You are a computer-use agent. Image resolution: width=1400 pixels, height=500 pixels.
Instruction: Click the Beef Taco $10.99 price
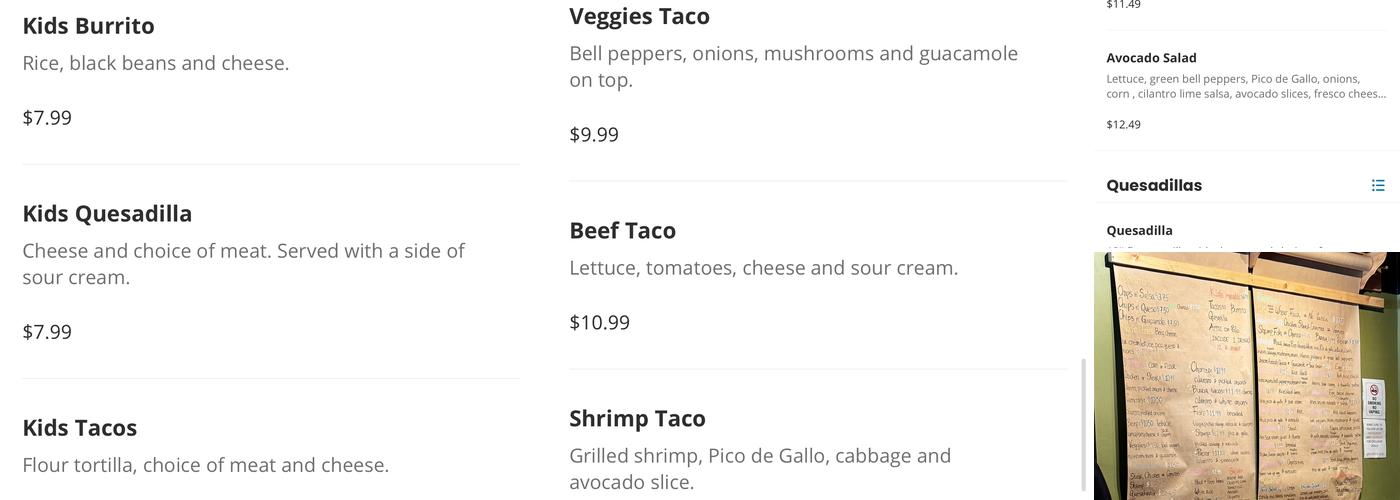[599, 323]
